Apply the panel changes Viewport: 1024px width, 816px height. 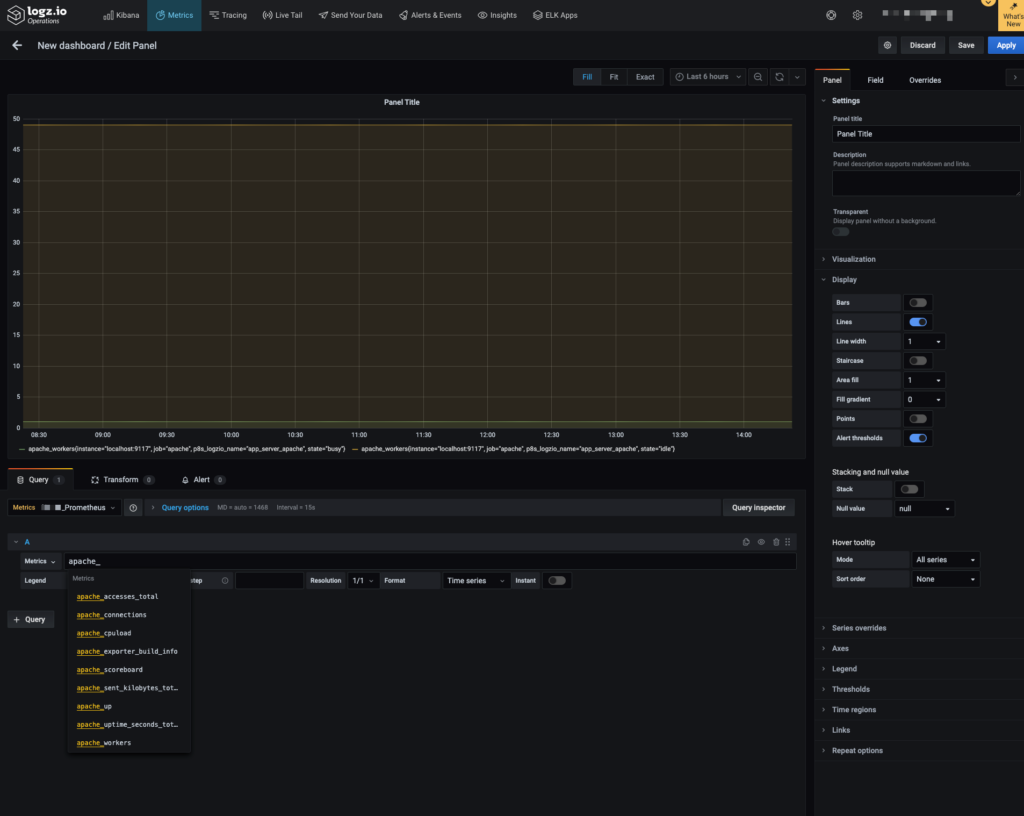(x=1006, y=45)
